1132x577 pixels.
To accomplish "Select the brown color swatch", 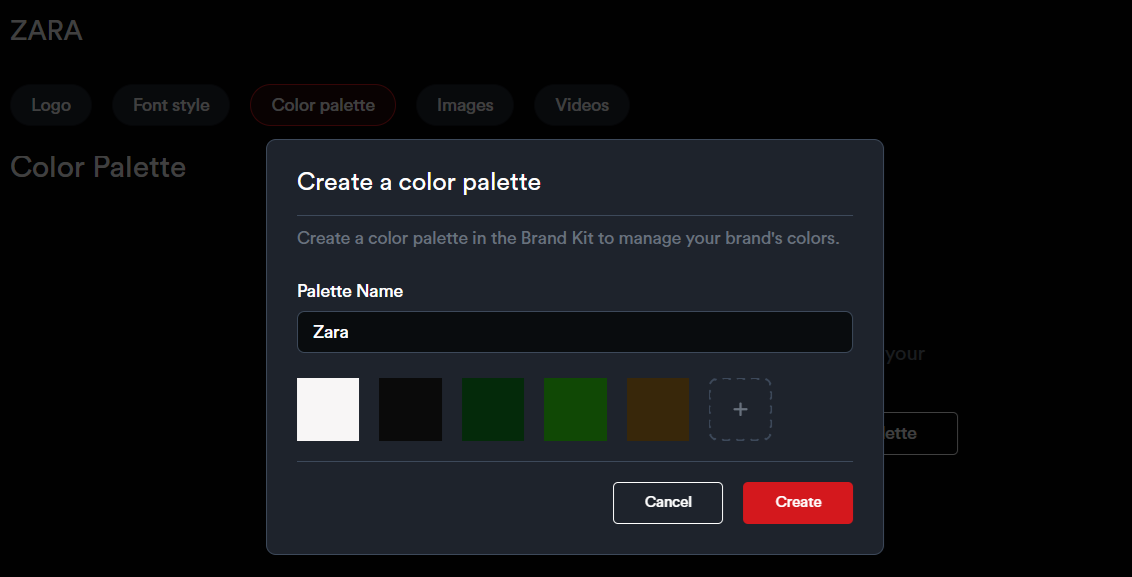I will 658,409.
